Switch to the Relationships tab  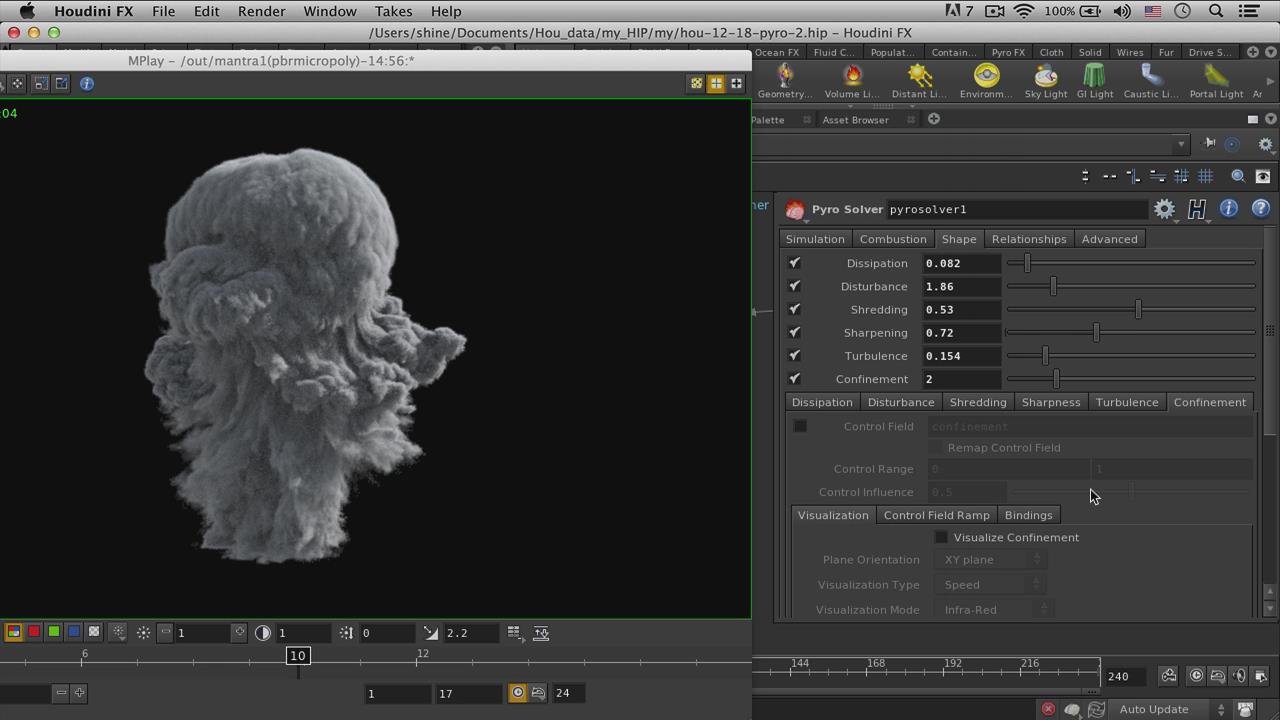[1029, 239]
